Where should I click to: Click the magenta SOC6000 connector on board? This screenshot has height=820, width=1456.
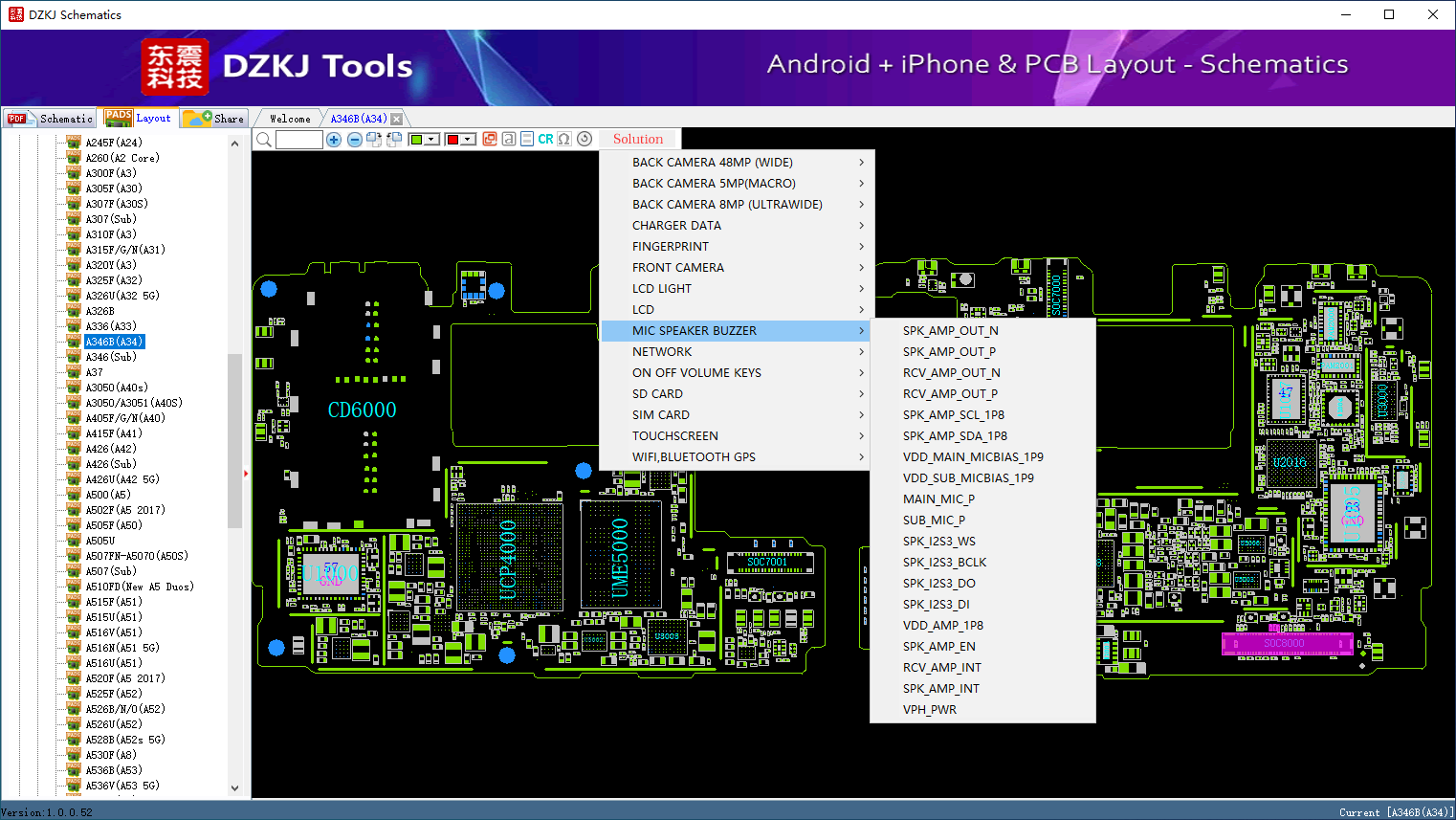pyautogui.click(x=1288, y=644)
